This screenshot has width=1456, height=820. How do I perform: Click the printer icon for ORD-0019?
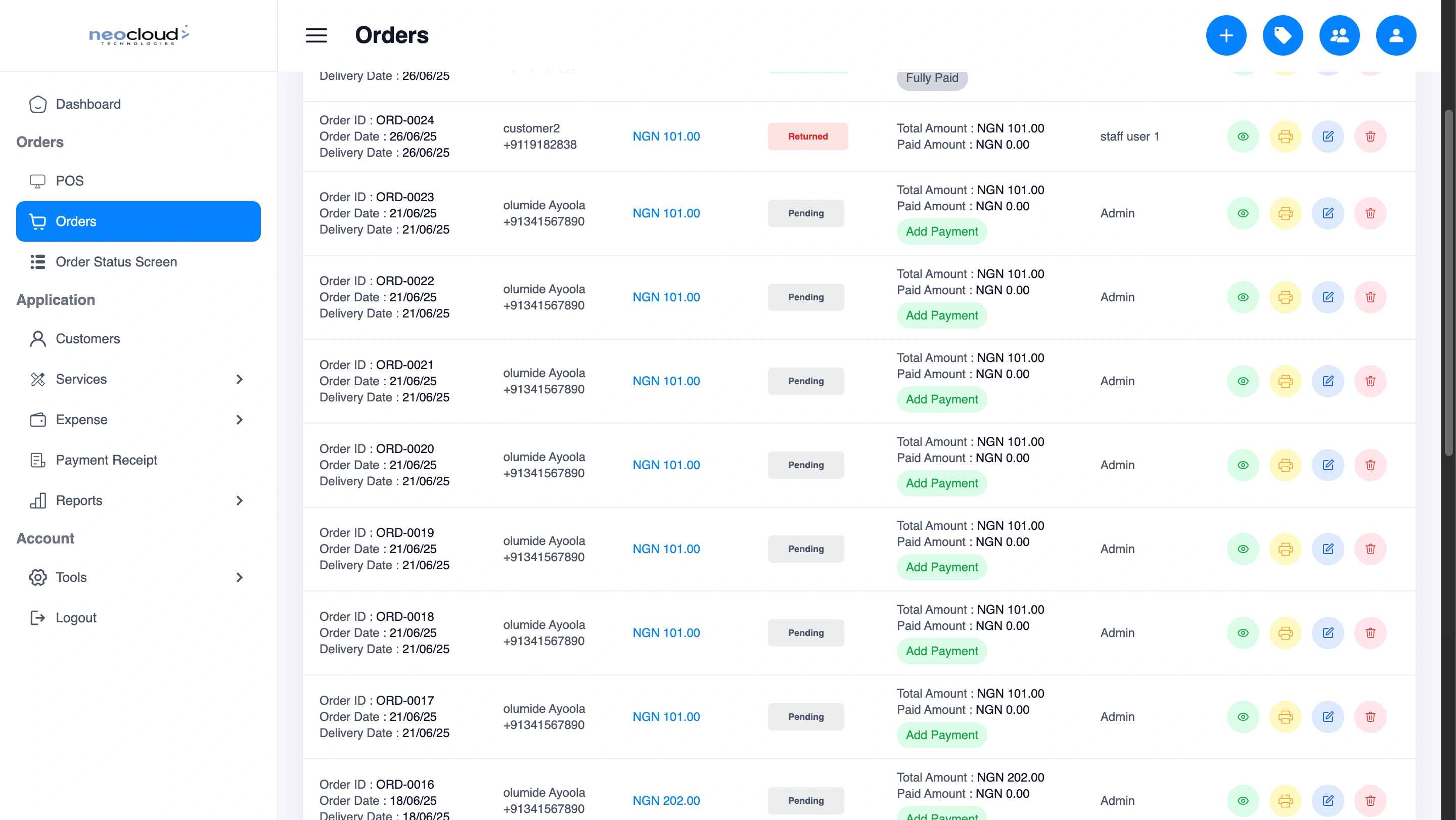(1285, 549)
